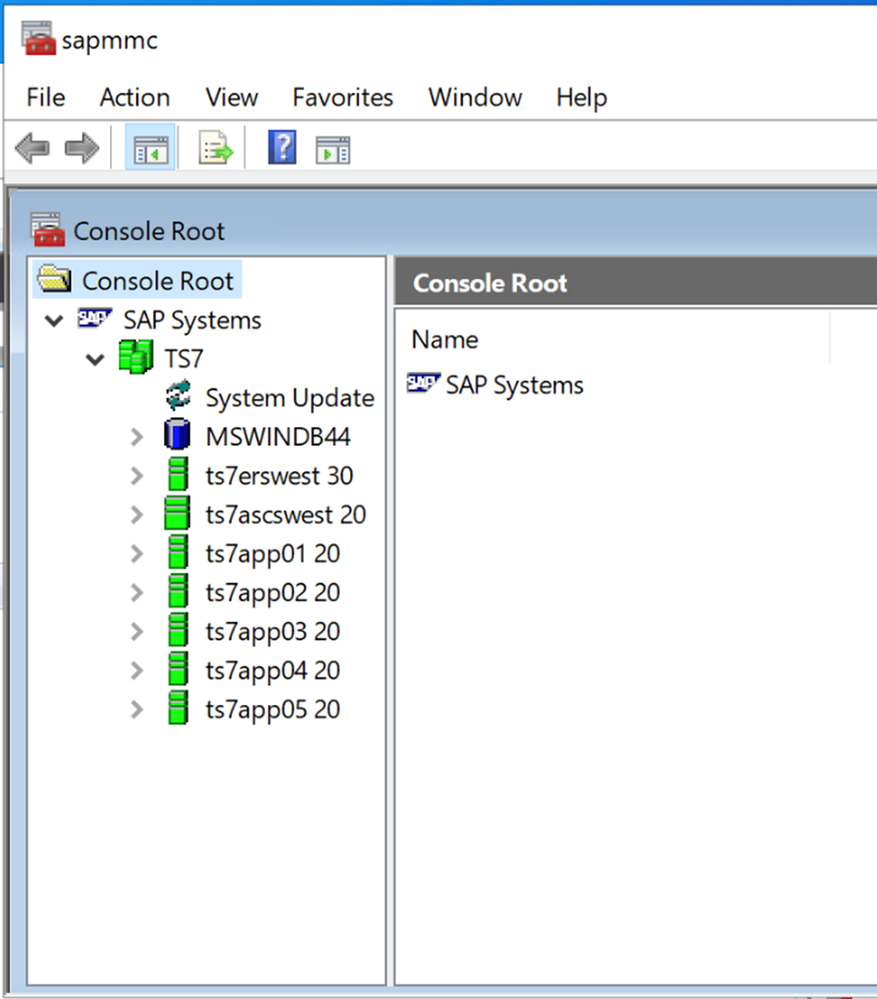Image resolution: width=877 pixels, height=999 pixels.
Task: Expand the ts7erswest 30 node
Action: 137,476
